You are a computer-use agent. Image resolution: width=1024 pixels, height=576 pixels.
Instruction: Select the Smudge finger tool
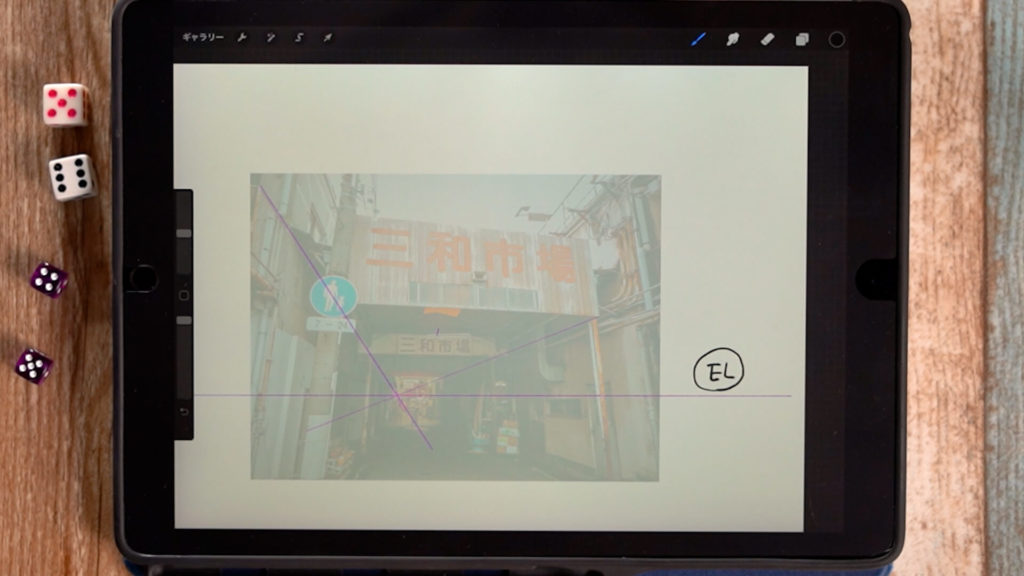click(733, 39)
